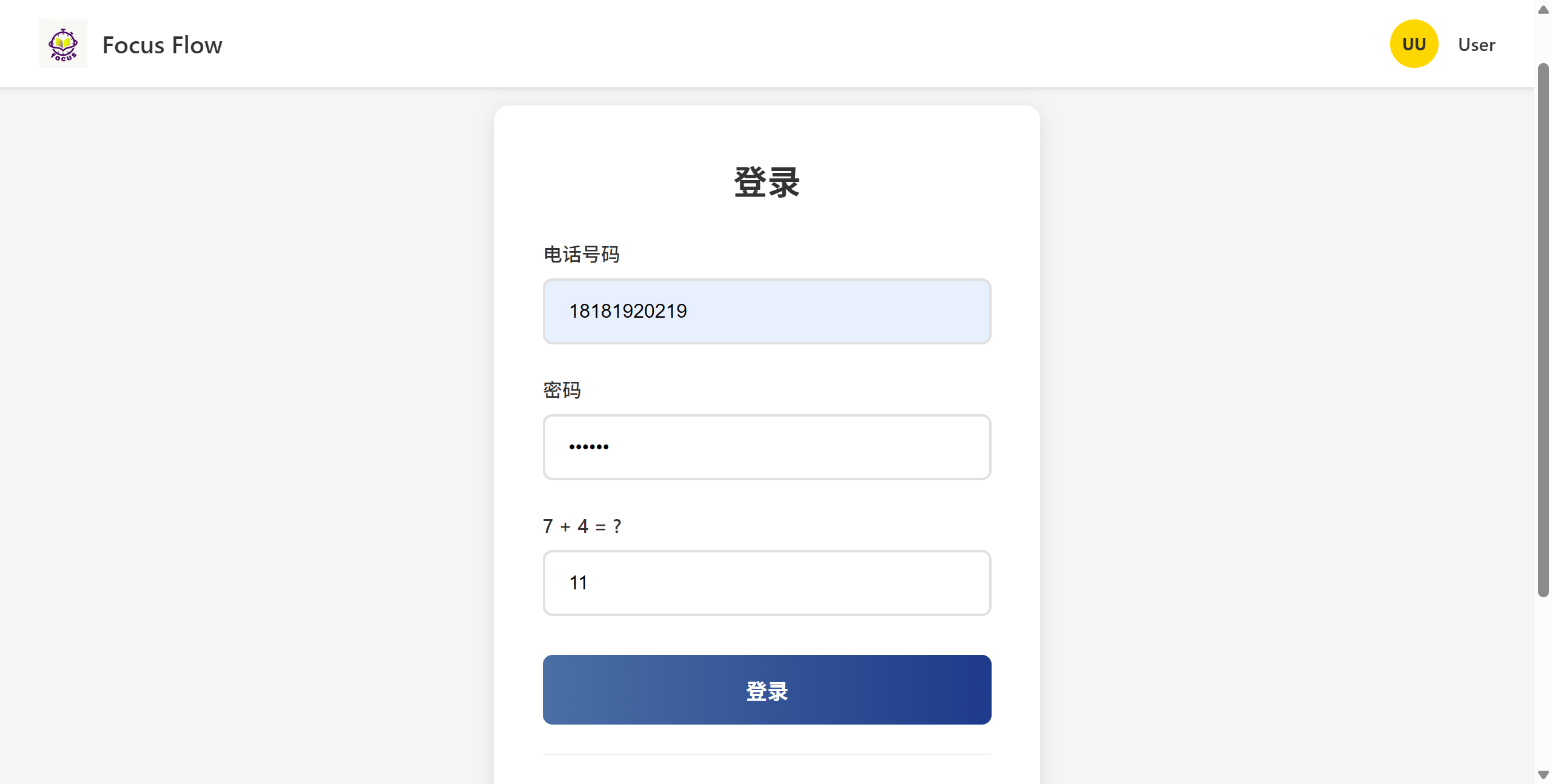The width and height of the screenshot is (1552, 784).
Task: Click the Focus Flow logo icon
Action: coord(62,43)
